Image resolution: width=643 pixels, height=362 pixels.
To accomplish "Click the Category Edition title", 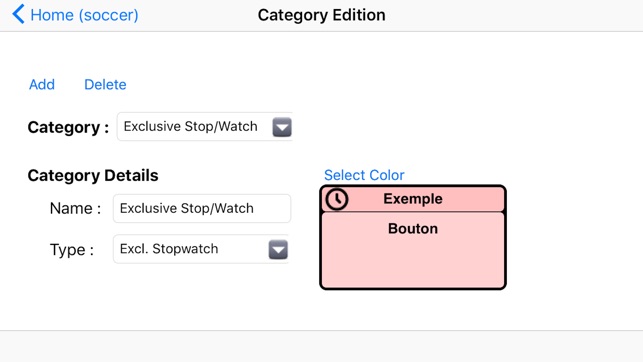I will point(322,15).
